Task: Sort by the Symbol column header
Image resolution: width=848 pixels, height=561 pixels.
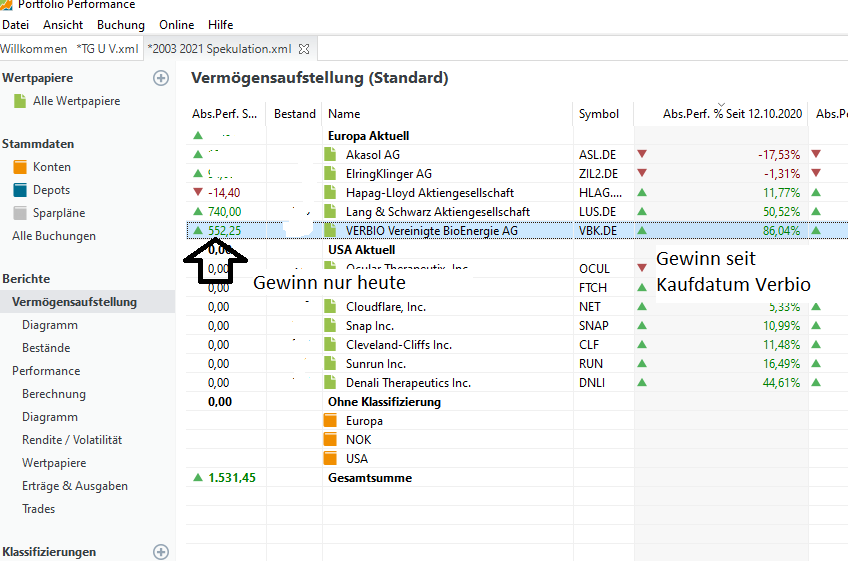Action: pyautogui.click(x=599, y=114)
